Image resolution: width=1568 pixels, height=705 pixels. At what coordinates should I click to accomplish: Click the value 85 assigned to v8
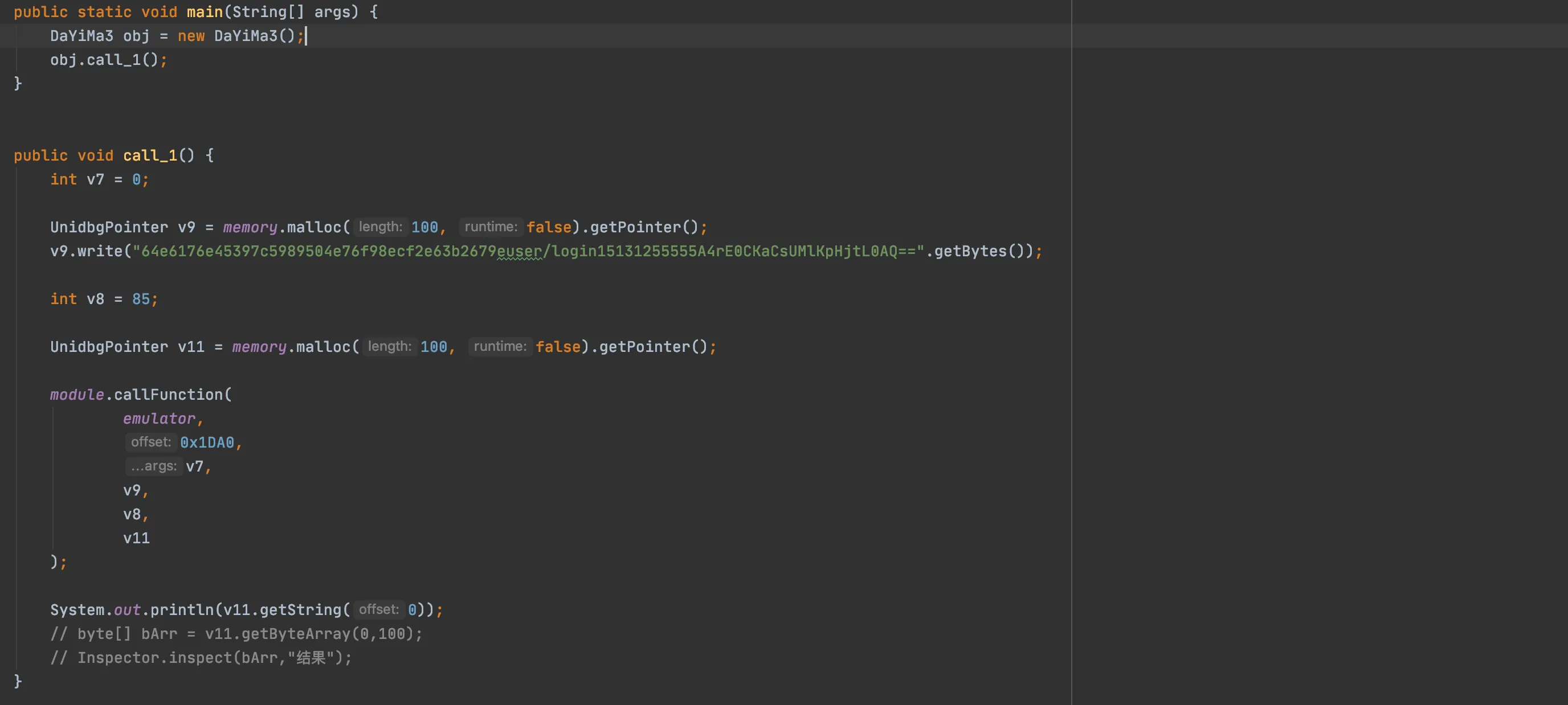[x=141, y=300]
